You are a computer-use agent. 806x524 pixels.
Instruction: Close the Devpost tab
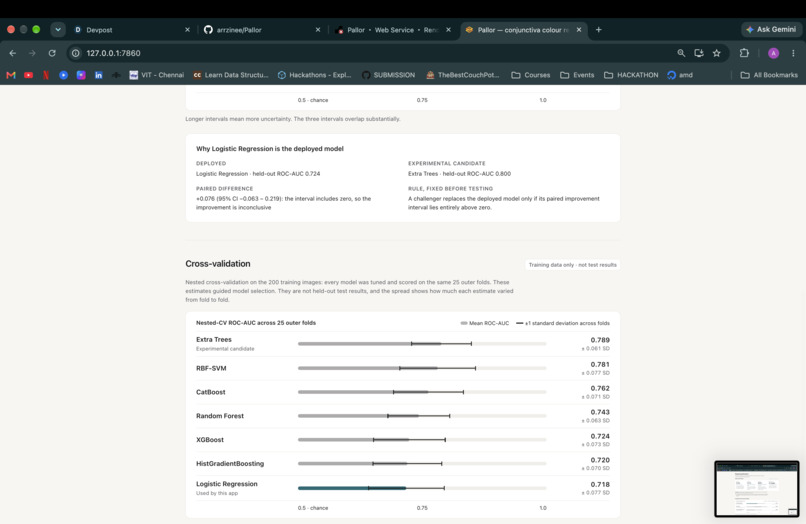[x=187, y=30]
